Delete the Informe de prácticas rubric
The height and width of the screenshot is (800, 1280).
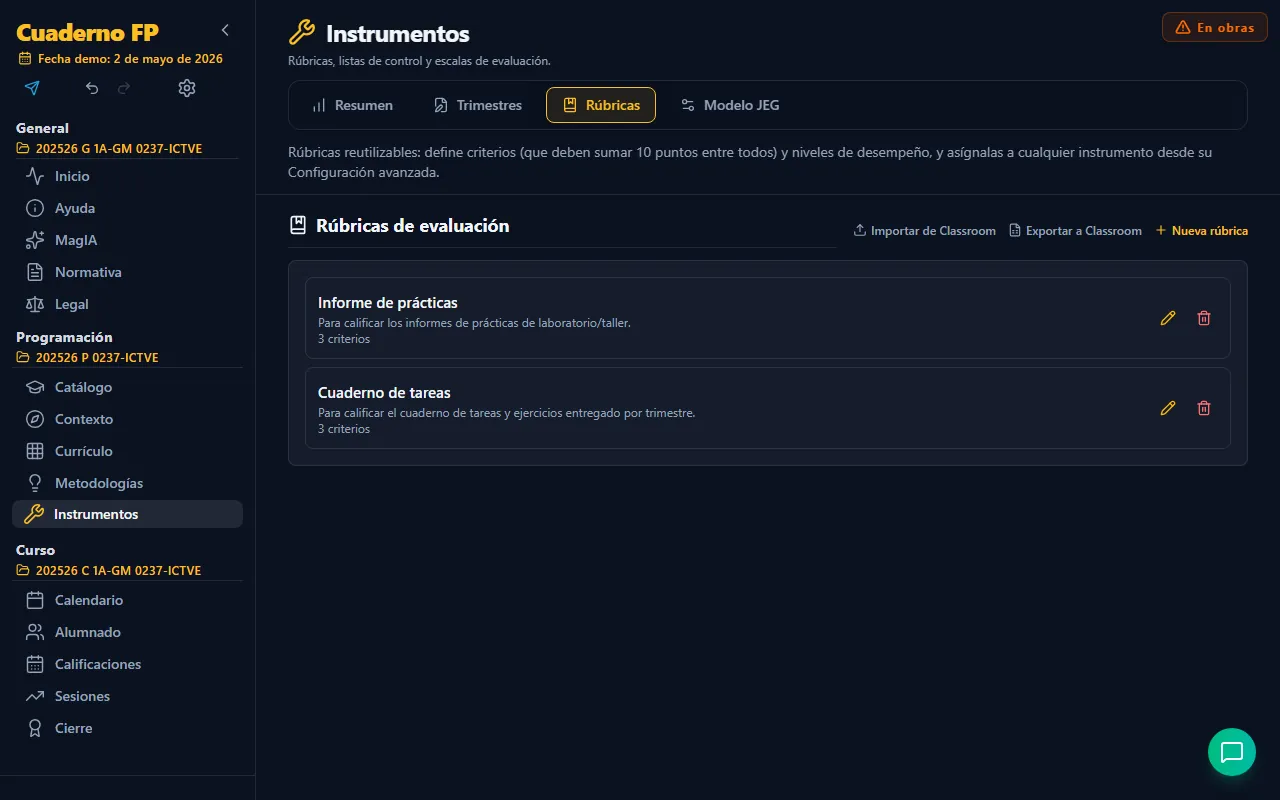[x=1204, y=318]
